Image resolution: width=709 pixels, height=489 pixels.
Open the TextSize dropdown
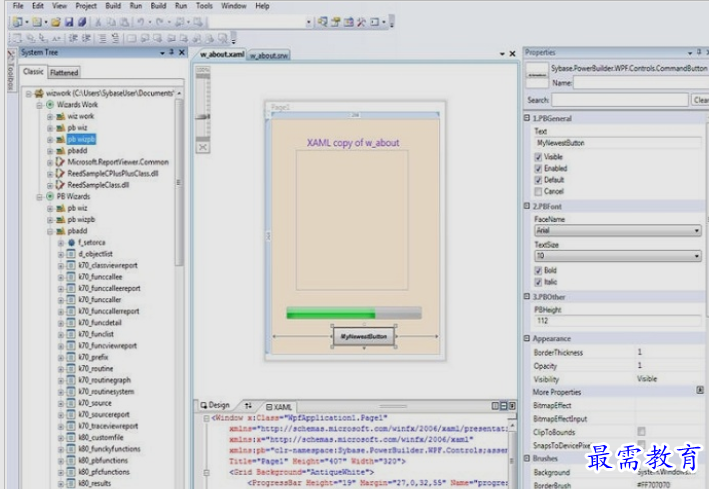(x=695, y=256)
